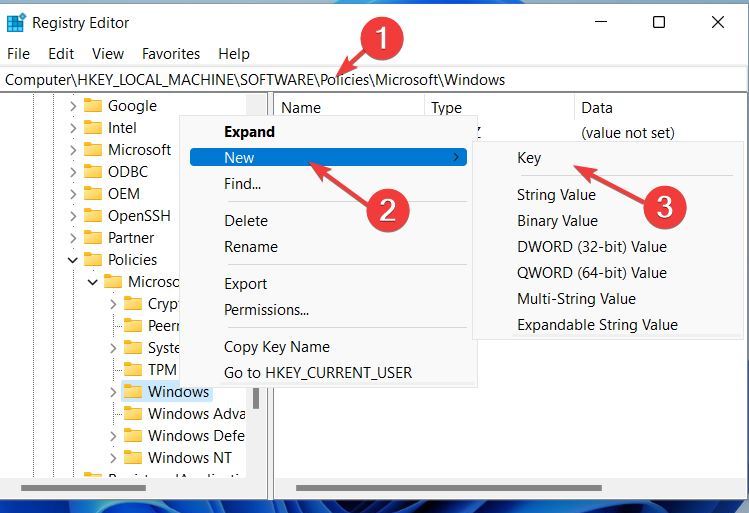Expand the OpenSSH key

(x=73, y=215)
